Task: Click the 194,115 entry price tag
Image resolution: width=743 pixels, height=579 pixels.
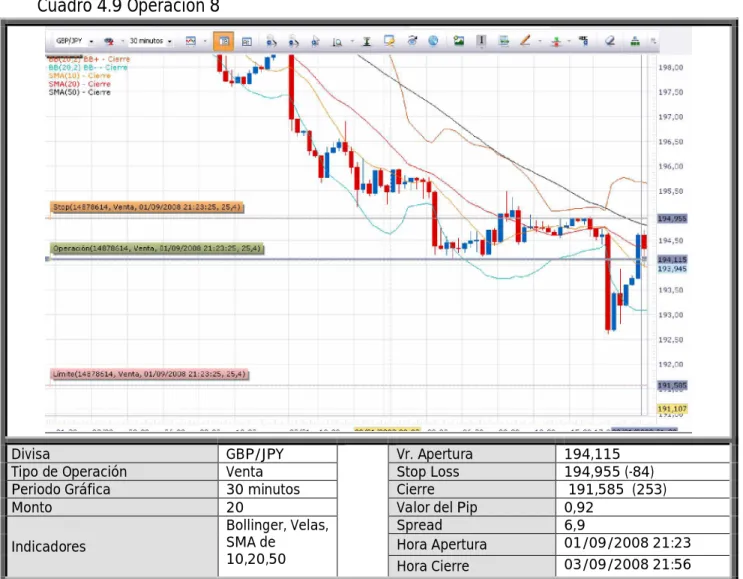Action: tap(672, 260)
